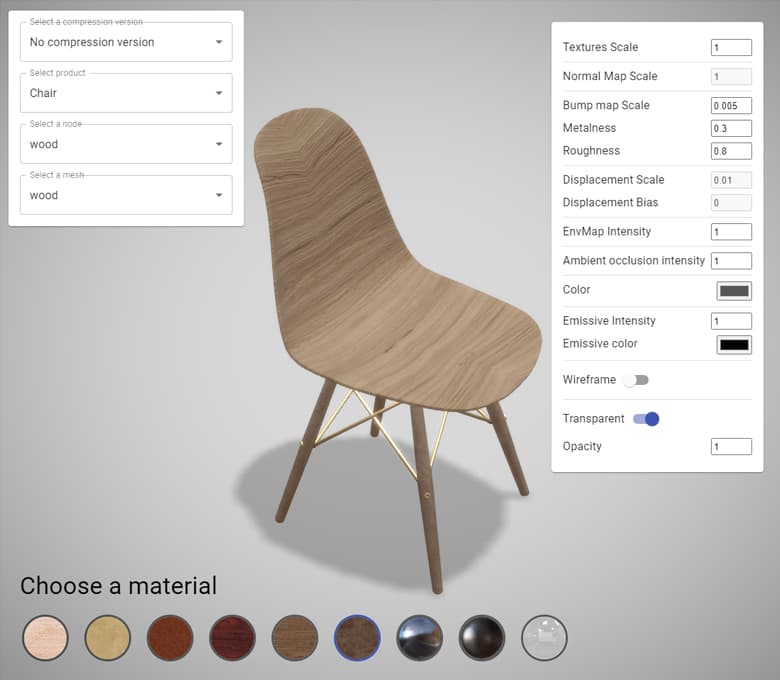The height and width of the screenshot is (680, 780).
Task: Select the last gray material swatch
Action: [544, 638]
